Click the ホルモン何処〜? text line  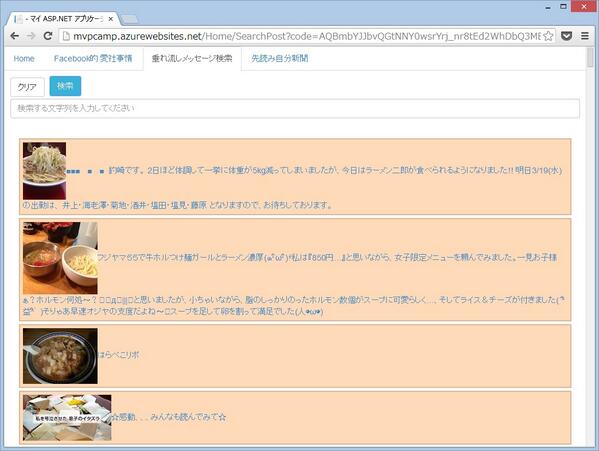293,300
